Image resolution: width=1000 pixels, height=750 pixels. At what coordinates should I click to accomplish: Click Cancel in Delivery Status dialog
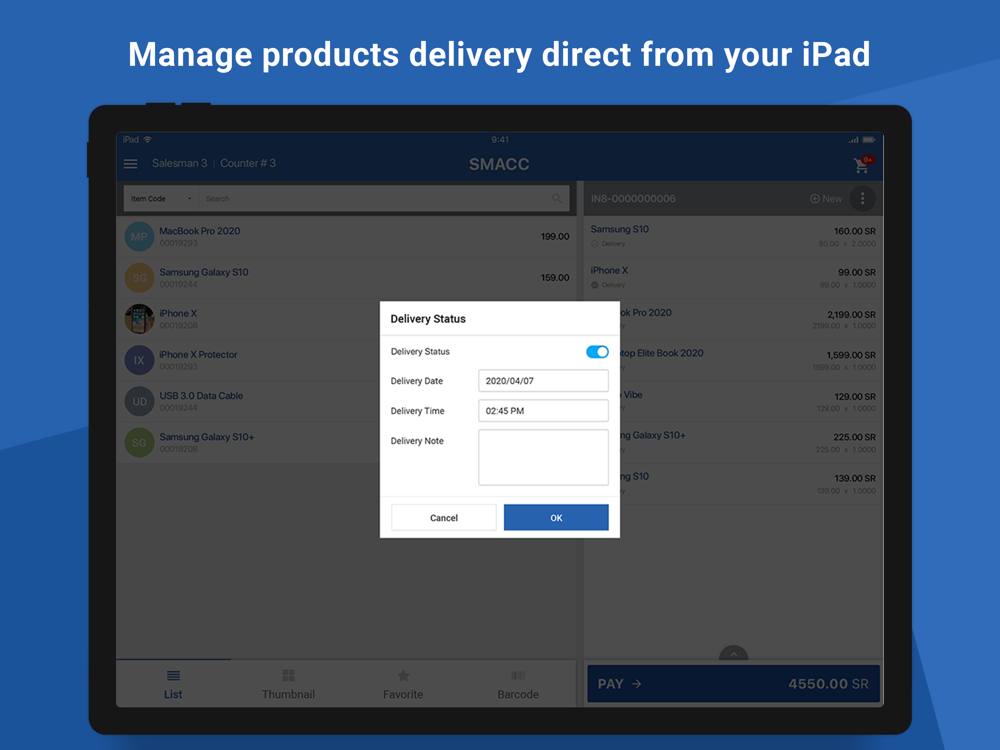[x=443, y=517]
